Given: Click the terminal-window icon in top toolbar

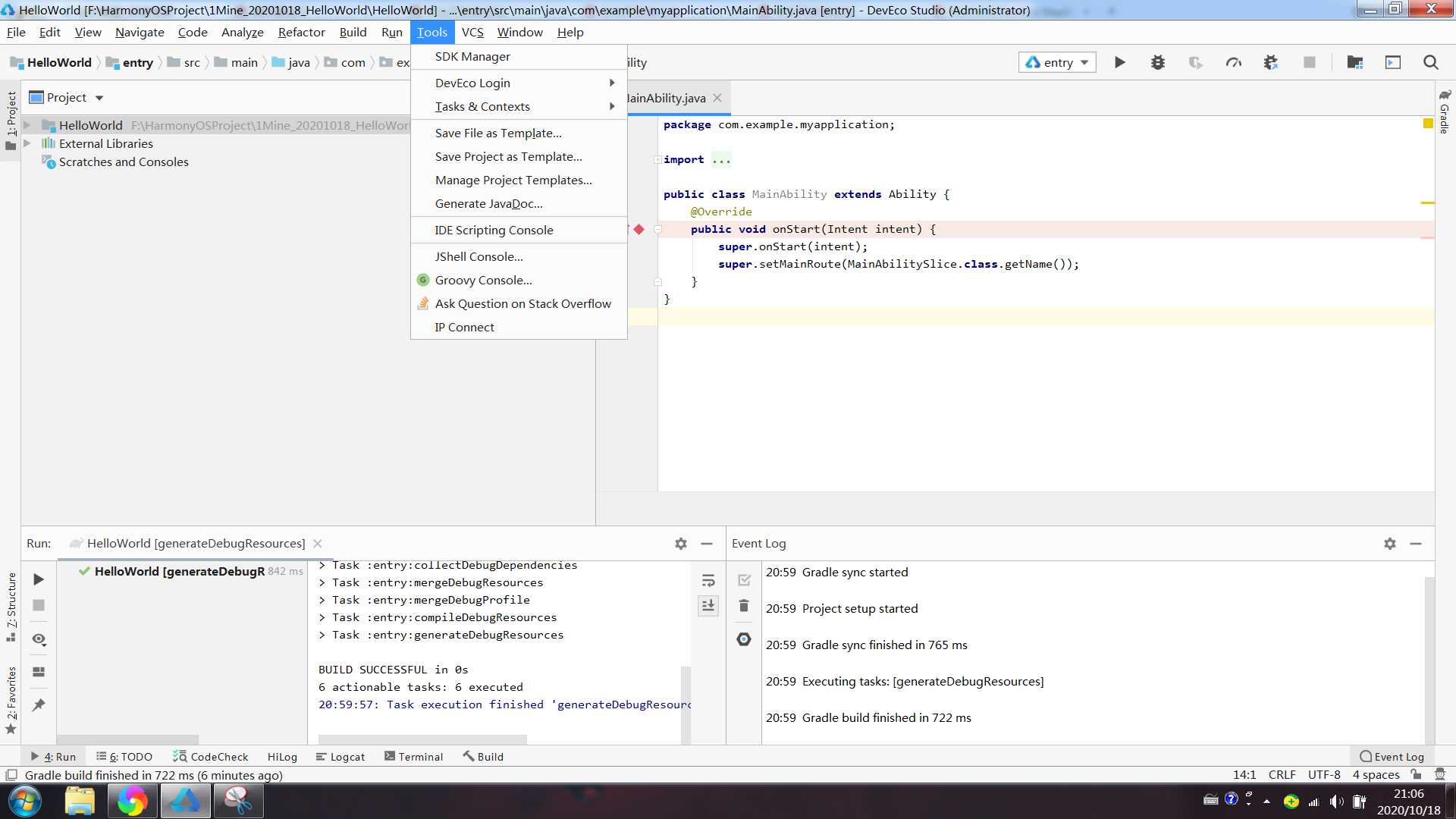Looking at the screenshot, I should (x=1393, y=62).
